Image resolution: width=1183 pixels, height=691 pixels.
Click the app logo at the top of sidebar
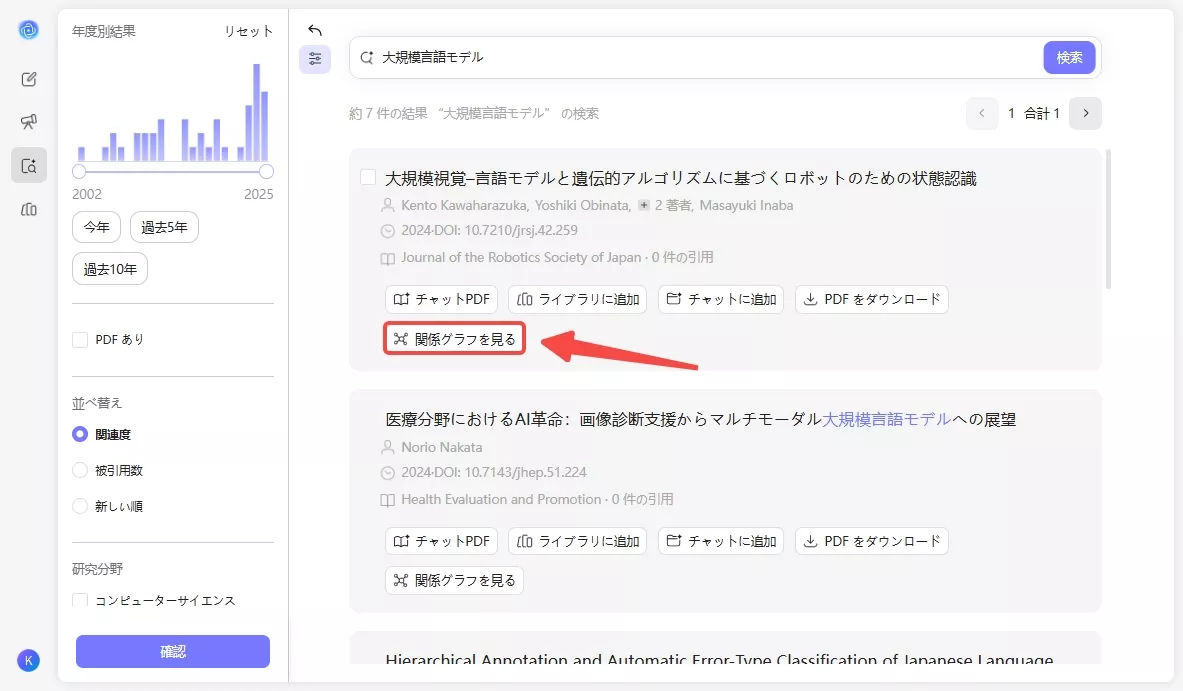click(x=29, y=29)
